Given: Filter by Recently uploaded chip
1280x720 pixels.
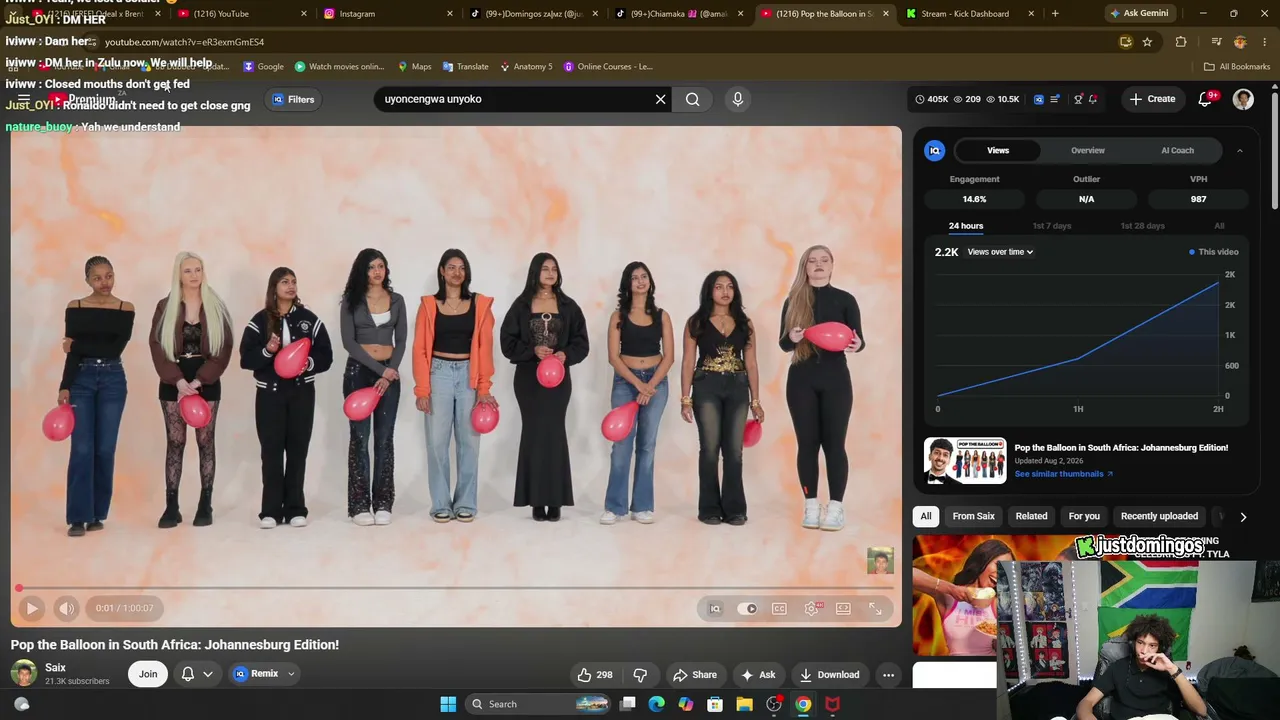Looking at the screenshot, I should click(x=1159, y=516).
